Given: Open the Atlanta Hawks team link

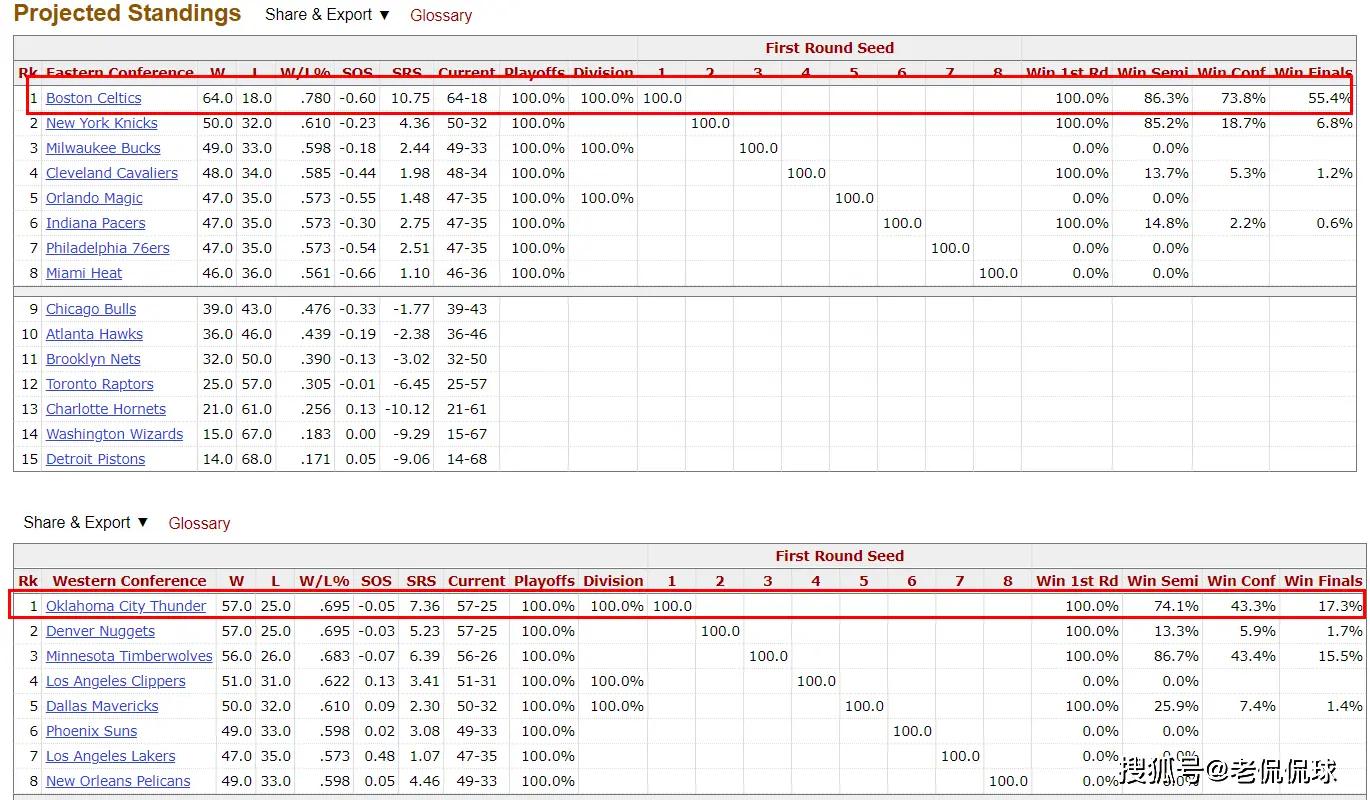Looking at the screenshot, I should click(94, 334).
